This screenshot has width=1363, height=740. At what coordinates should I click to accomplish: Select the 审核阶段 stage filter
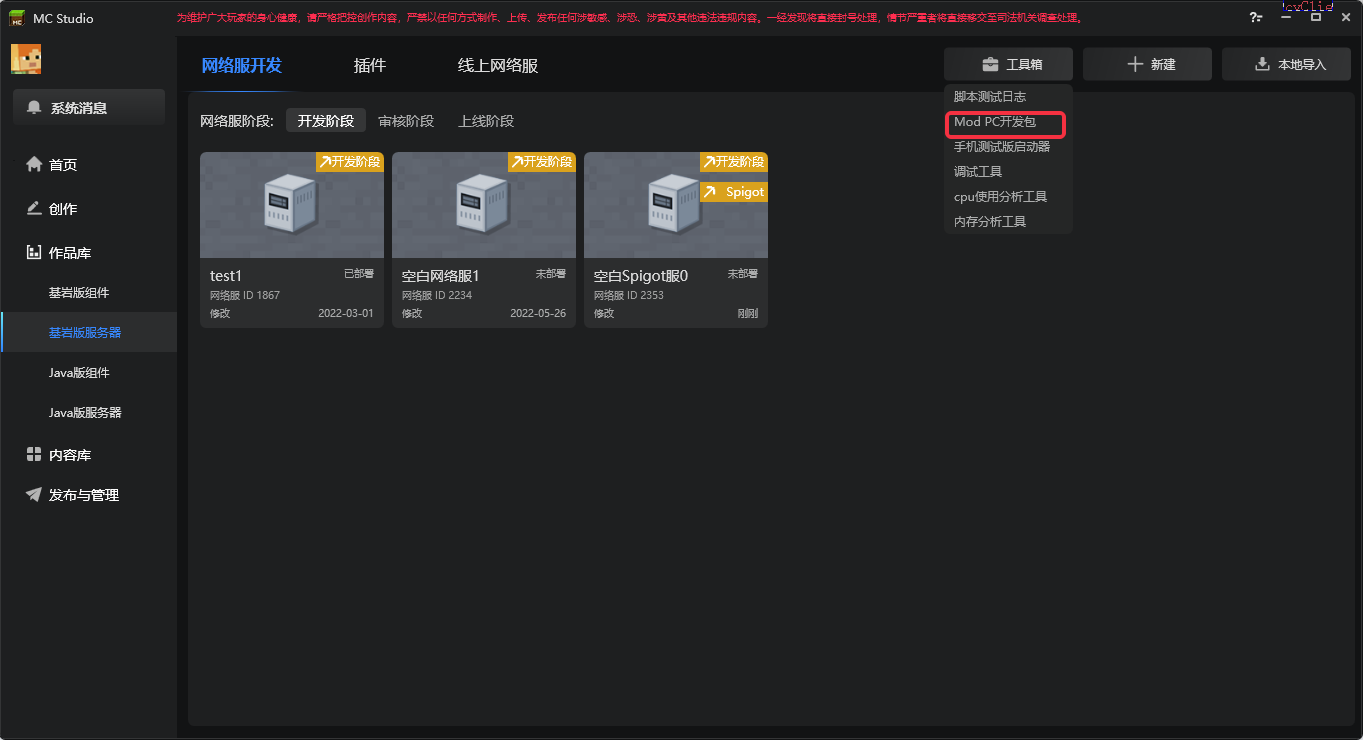pyautogui.click(x=406, y=121)
